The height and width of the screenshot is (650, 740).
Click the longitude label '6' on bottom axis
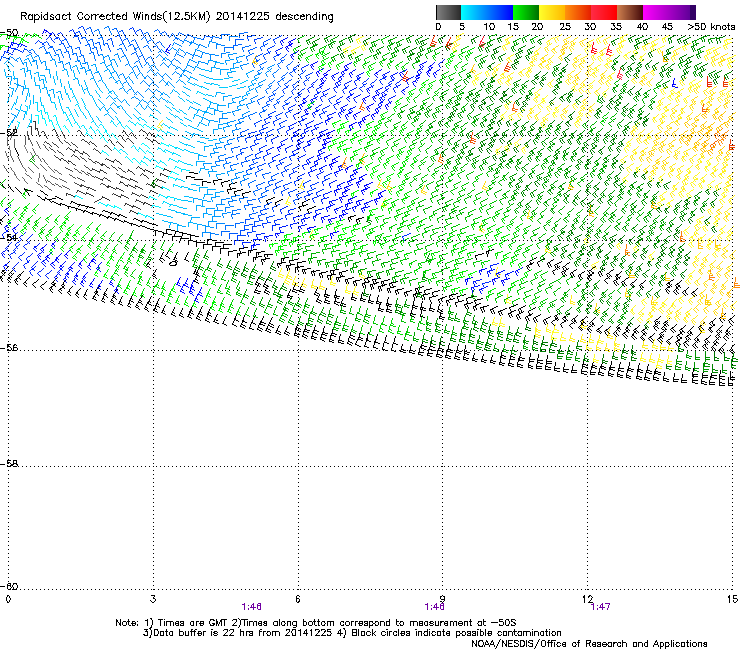298,599
